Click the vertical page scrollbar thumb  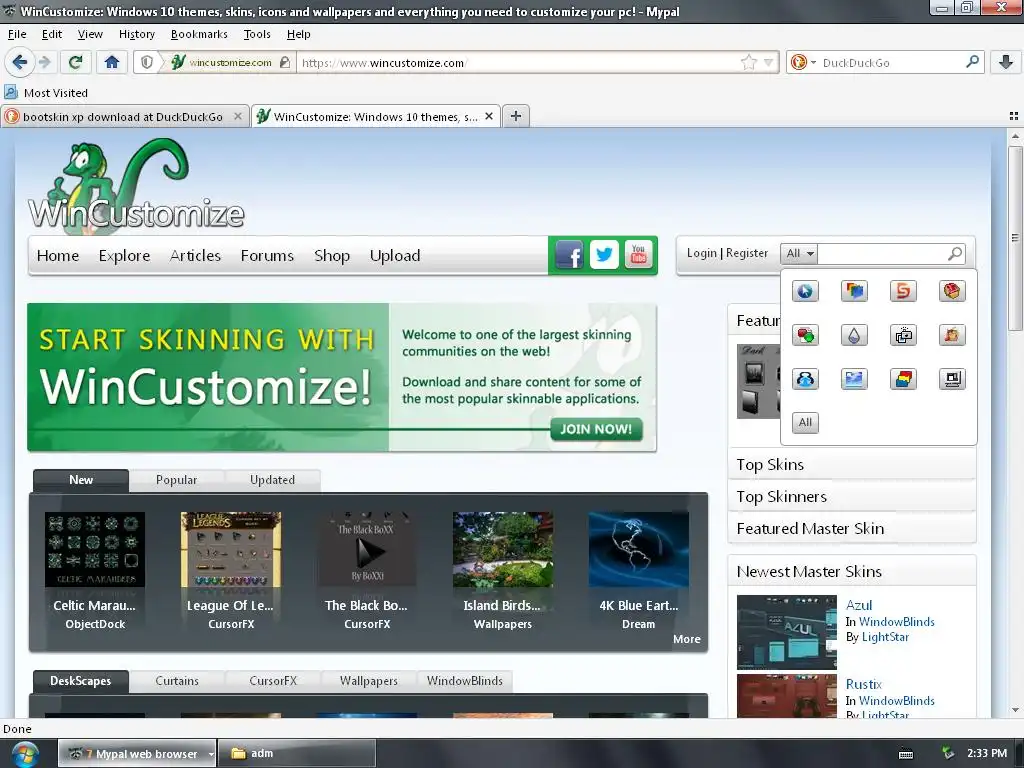[x=1014, y=238]
